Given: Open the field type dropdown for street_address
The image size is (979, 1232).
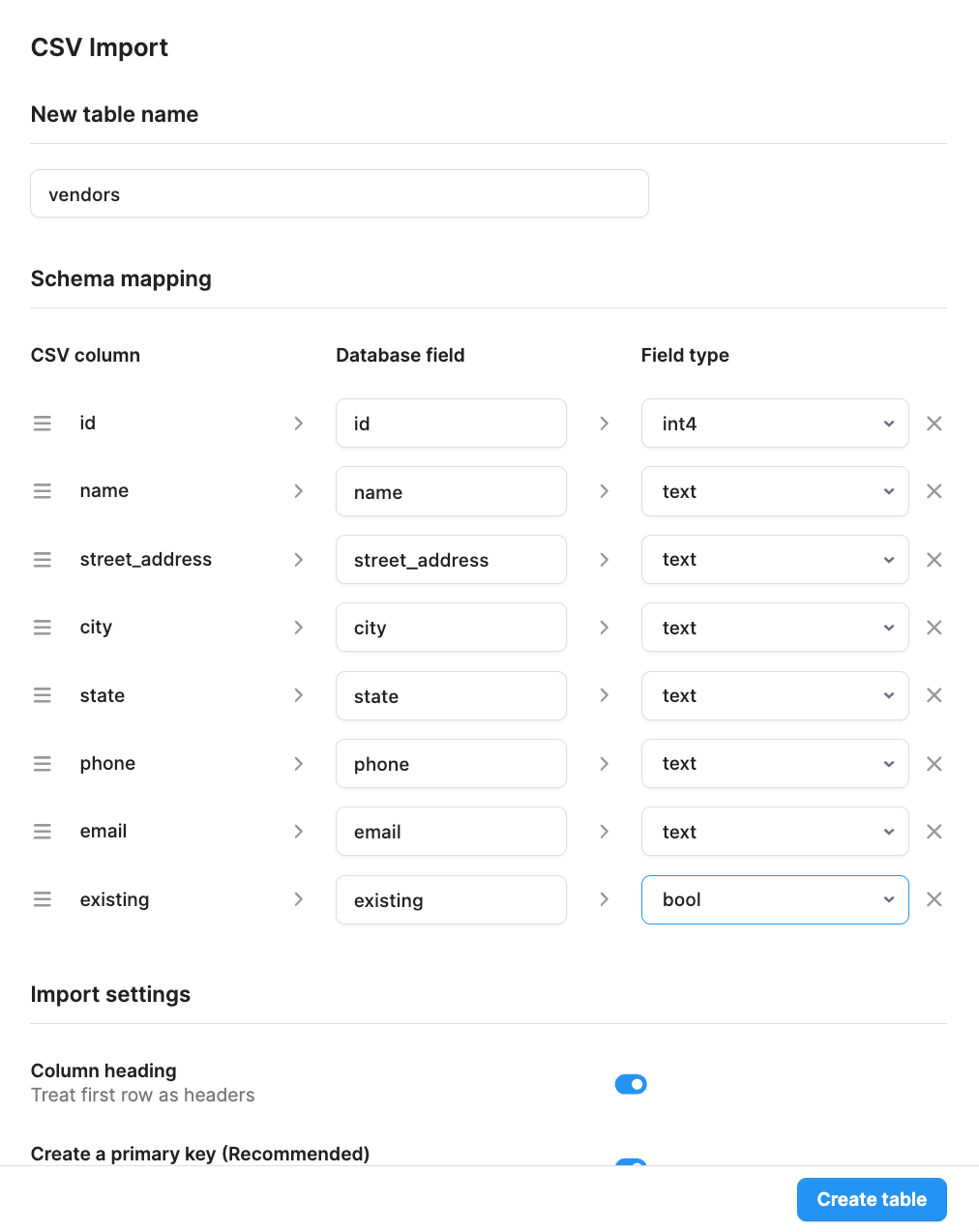Looking at the screenshot, I should point(775,560).
